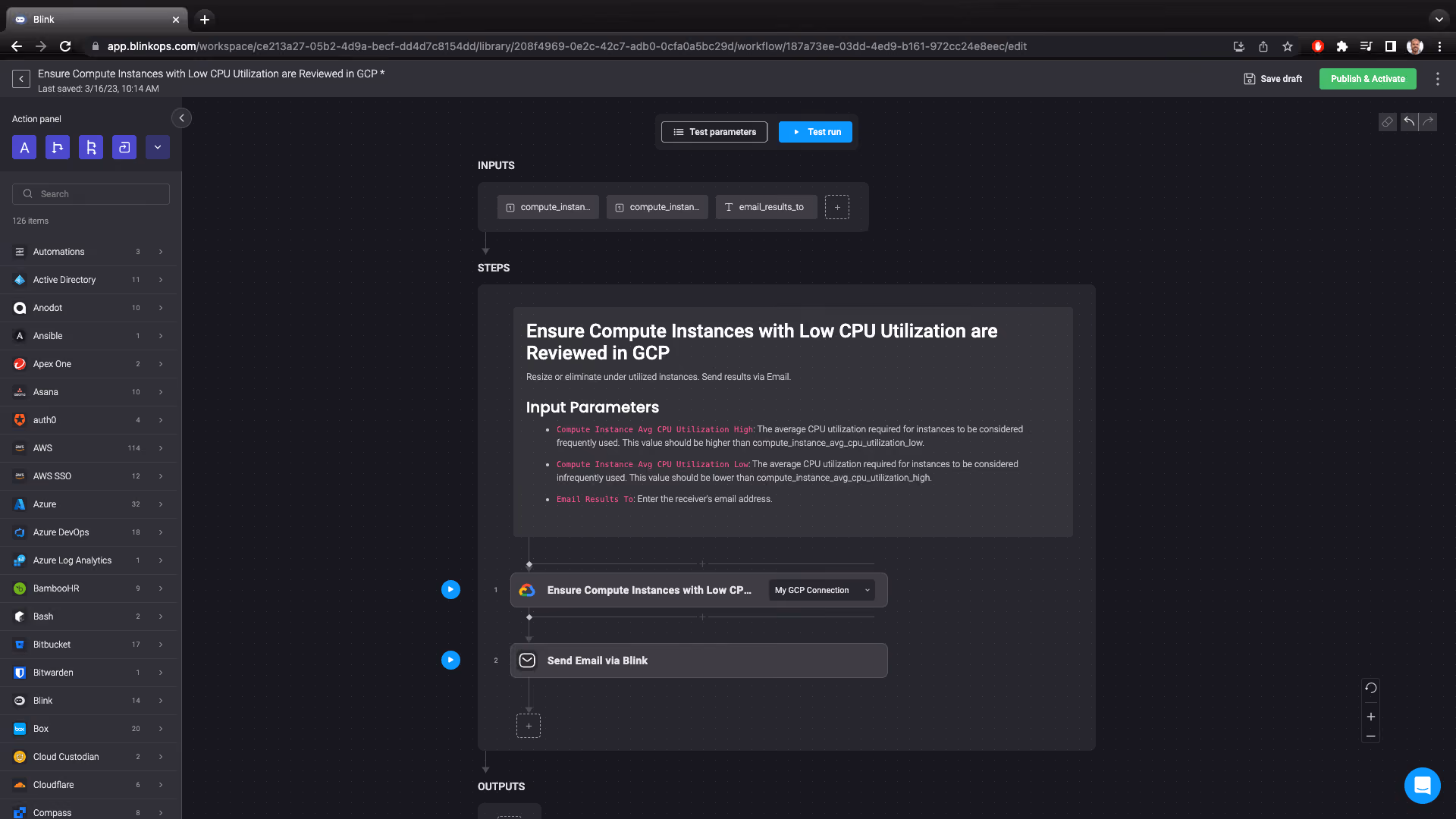Click the Bash icon
The width and height of the screenshot is (1456, 819).
[x=20, y=617]
